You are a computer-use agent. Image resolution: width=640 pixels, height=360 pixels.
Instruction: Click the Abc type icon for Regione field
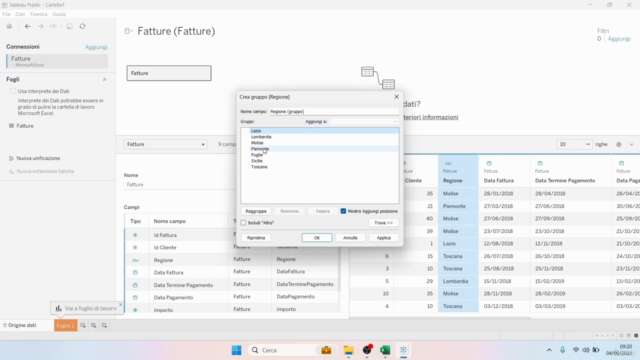click(135, 260)
